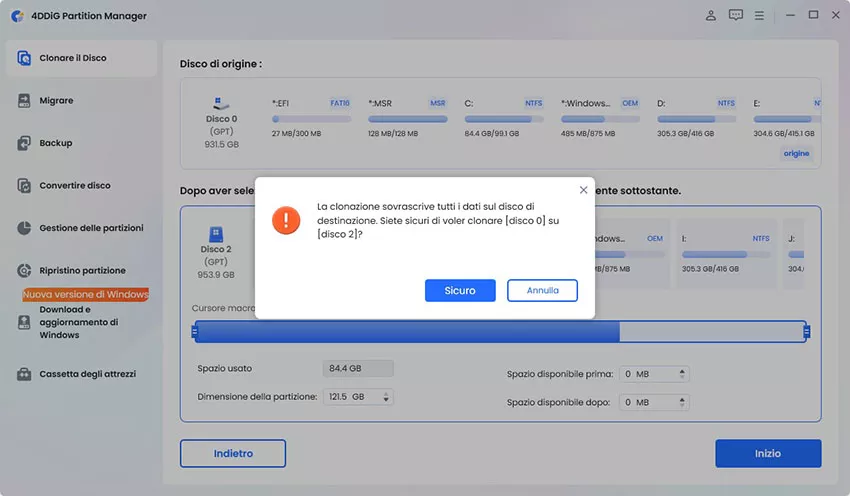Select the I: partition on Disco 2

tap(726, 254)
